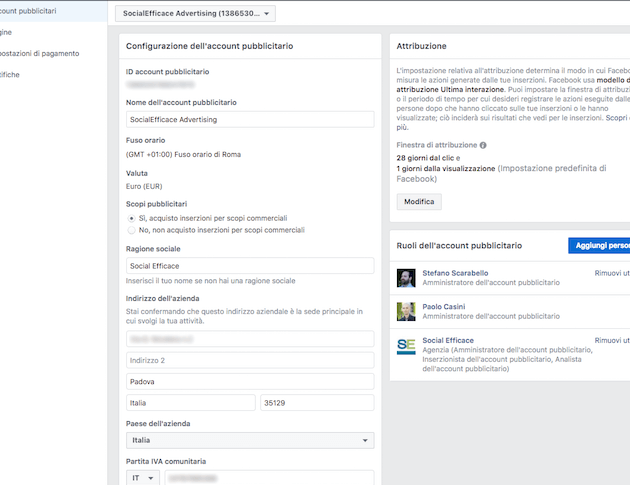630x485 pixels.
Task: Open Stefano Scarabello's profile photo
Action: coord(406,278)
